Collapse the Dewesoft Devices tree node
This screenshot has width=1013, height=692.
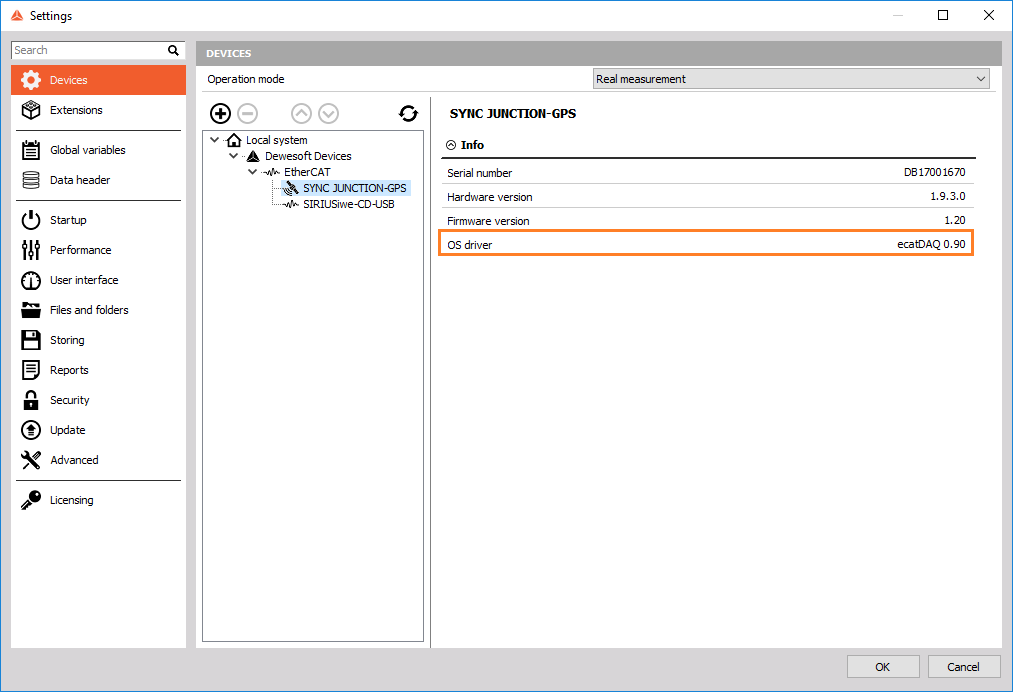(x=234, y=156)
